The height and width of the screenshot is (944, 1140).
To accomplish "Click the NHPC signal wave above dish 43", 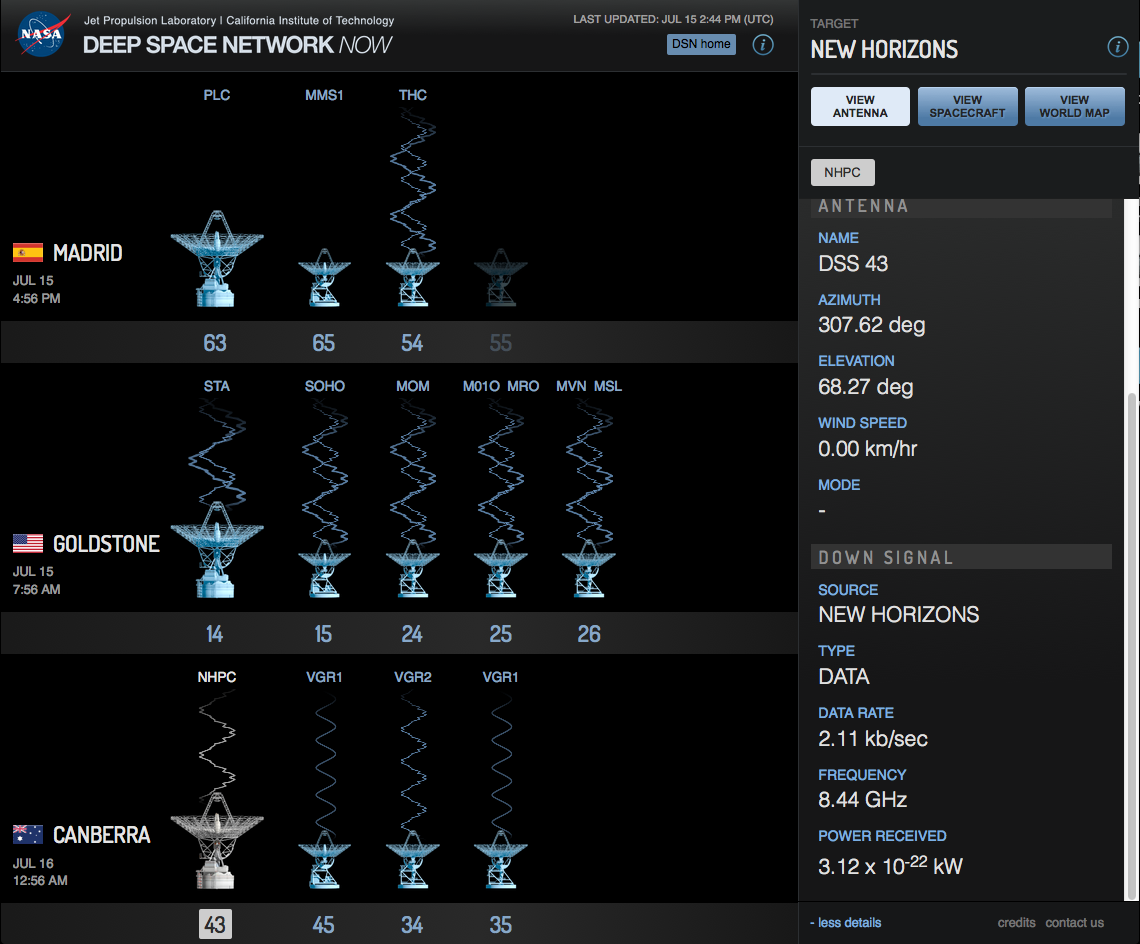I will (x=217, y=743).
